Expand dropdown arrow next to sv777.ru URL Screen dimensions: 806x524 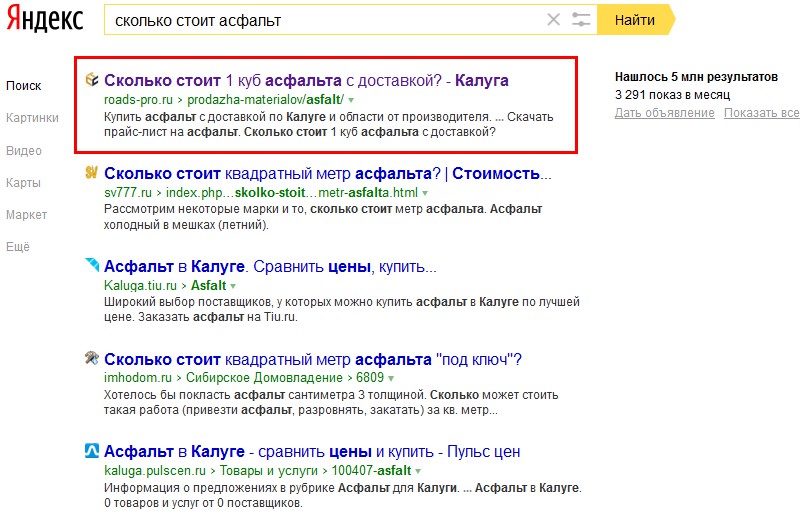point(425,192)
